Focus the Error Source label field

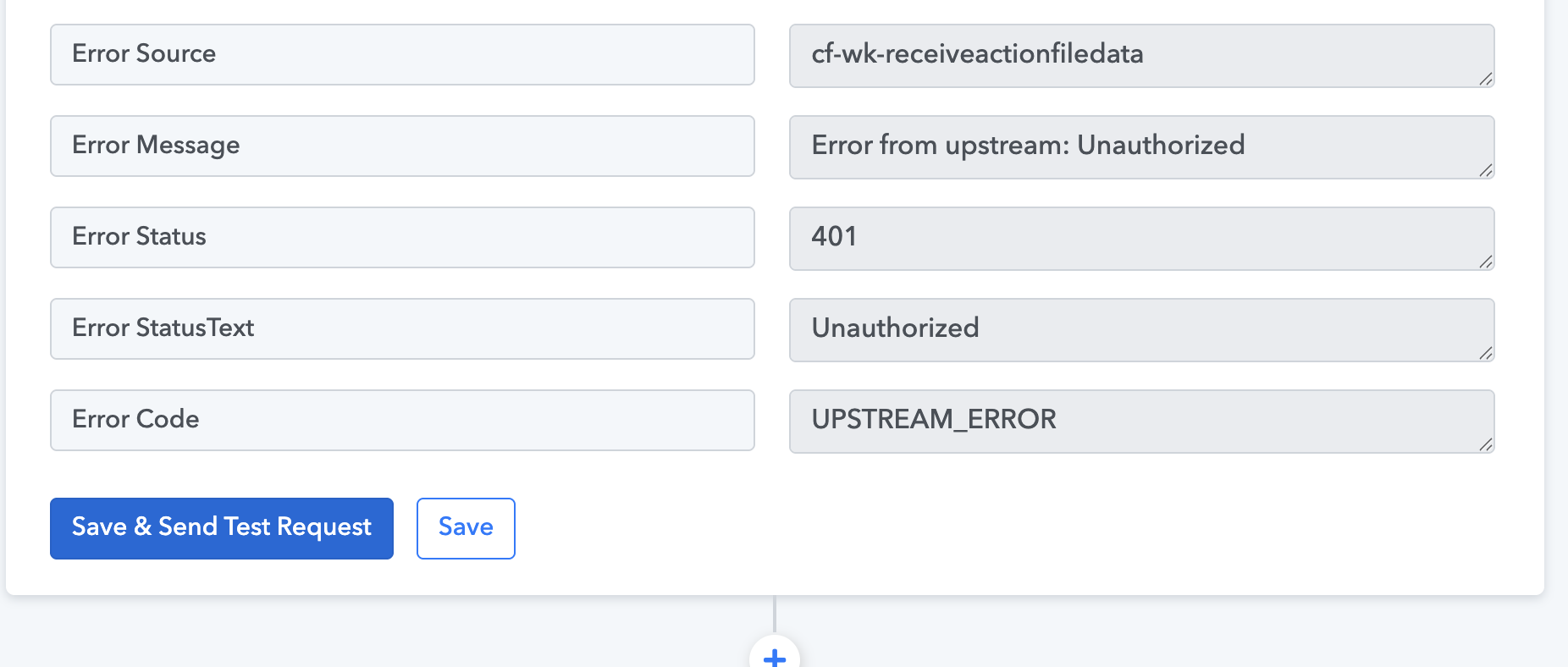coord(402,54)
